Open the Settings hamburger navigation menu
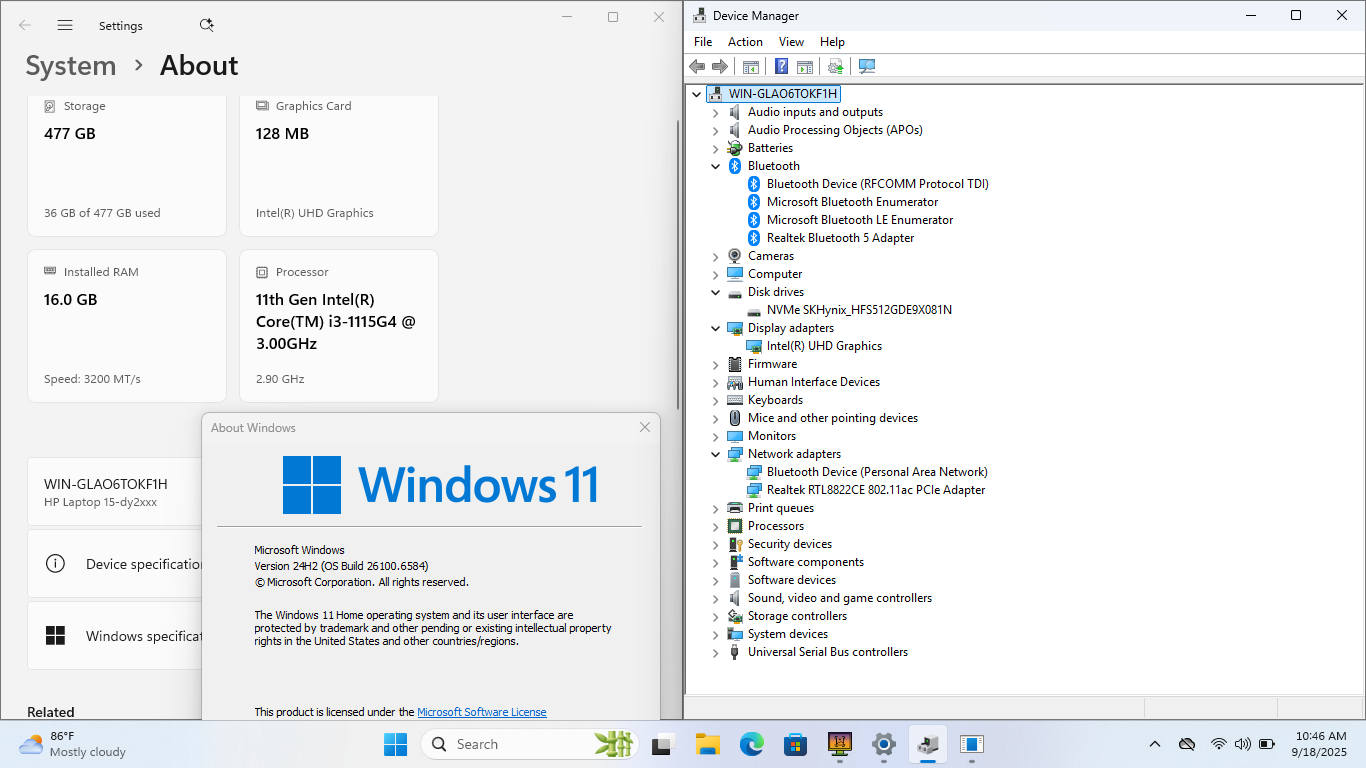Screen dimensions: 1366x768 click(65, 25)
